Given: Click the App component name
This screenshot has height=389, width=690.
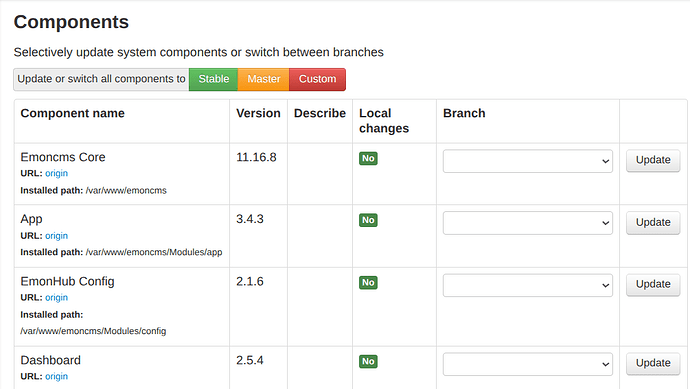Looking at the screenshot, I should [31, 219].
